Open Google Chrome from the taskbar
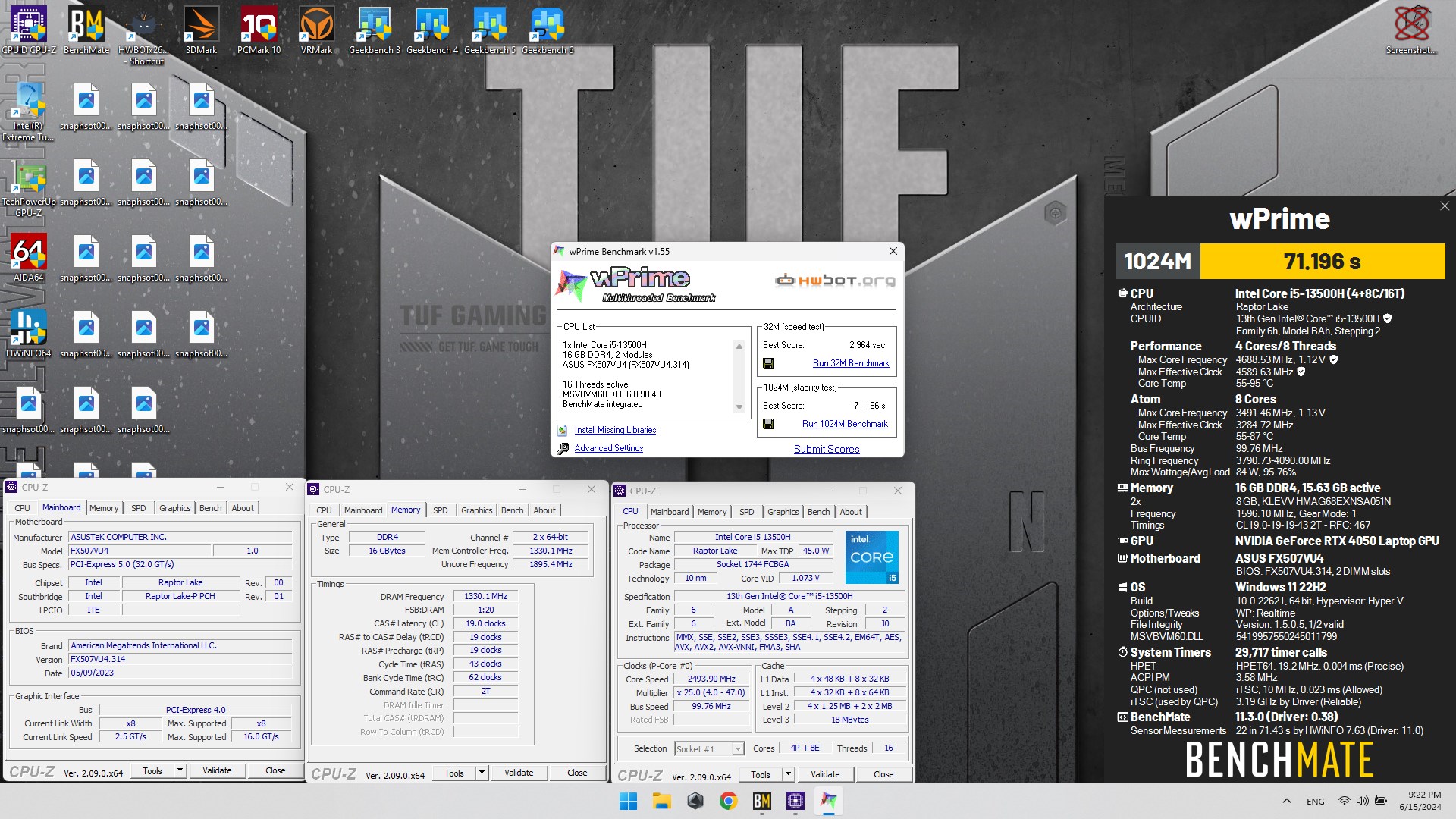Image resolution: width=1456 pixels, height=819 pixels. (728, 801)
